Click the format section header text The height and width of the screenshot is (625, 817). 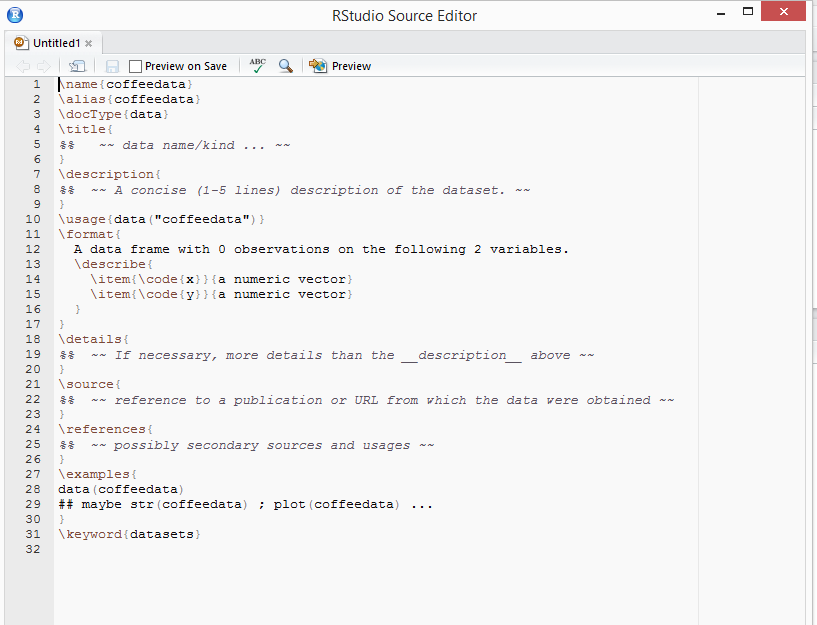pyautogui.click(x=88, y=234)
